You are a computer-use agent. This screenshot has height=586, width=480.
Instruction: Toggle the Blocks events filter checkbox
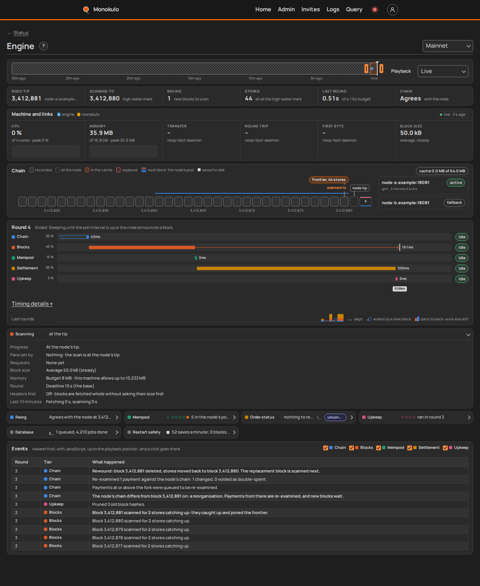click(351, 448)
